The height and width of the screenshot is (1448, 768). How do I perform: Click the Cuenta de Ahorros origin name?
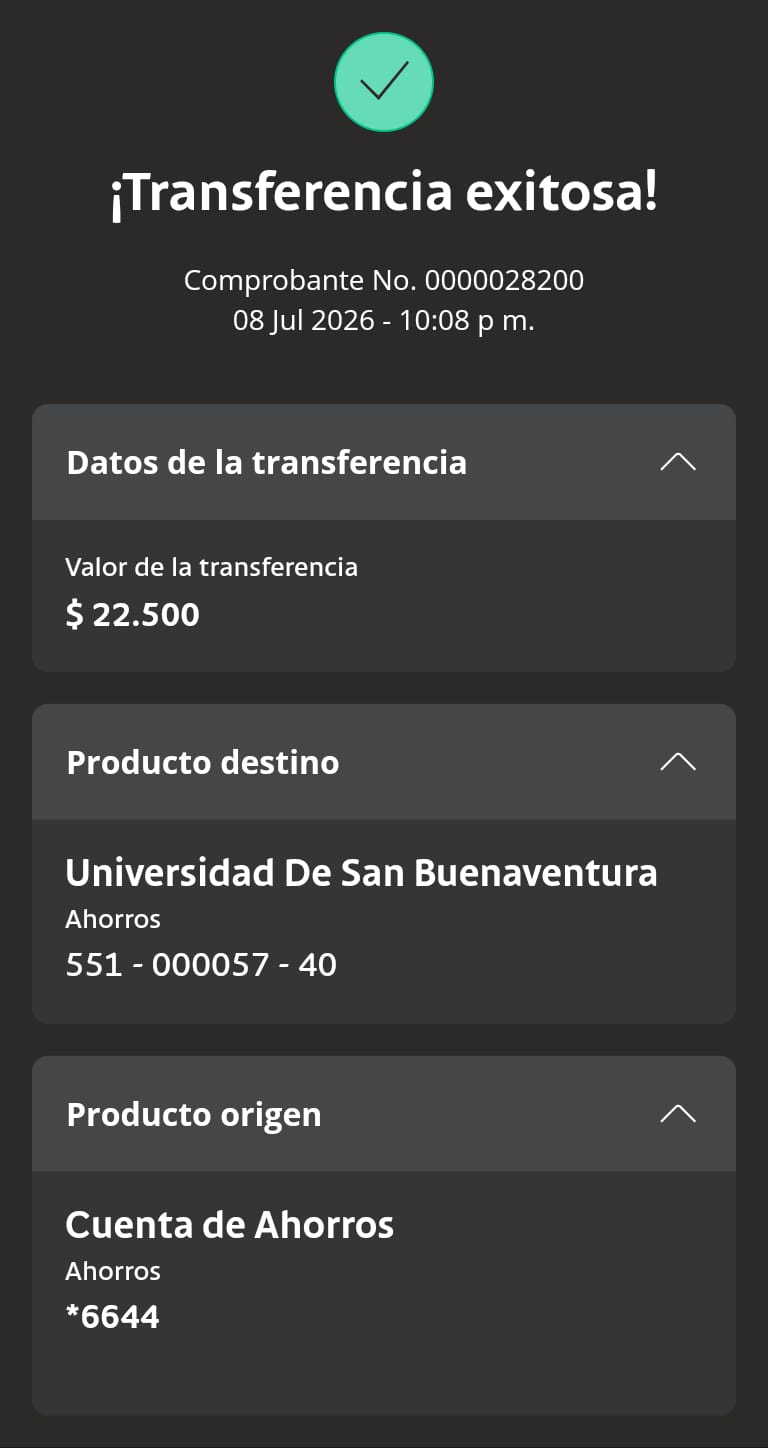pos(230,1225)
